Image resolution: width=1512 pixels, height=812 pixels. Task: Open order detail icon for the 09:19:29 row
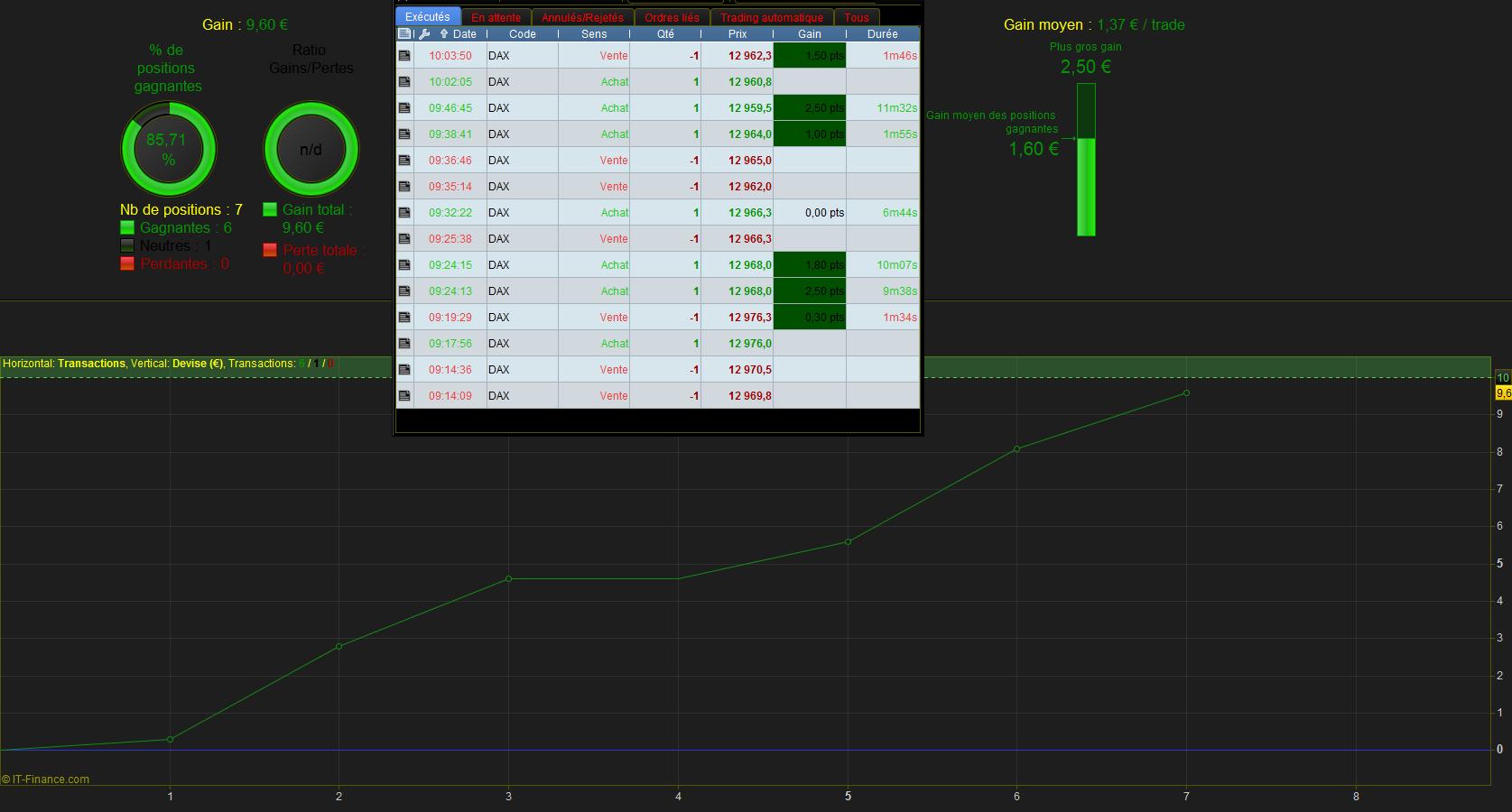pos(404,318)
